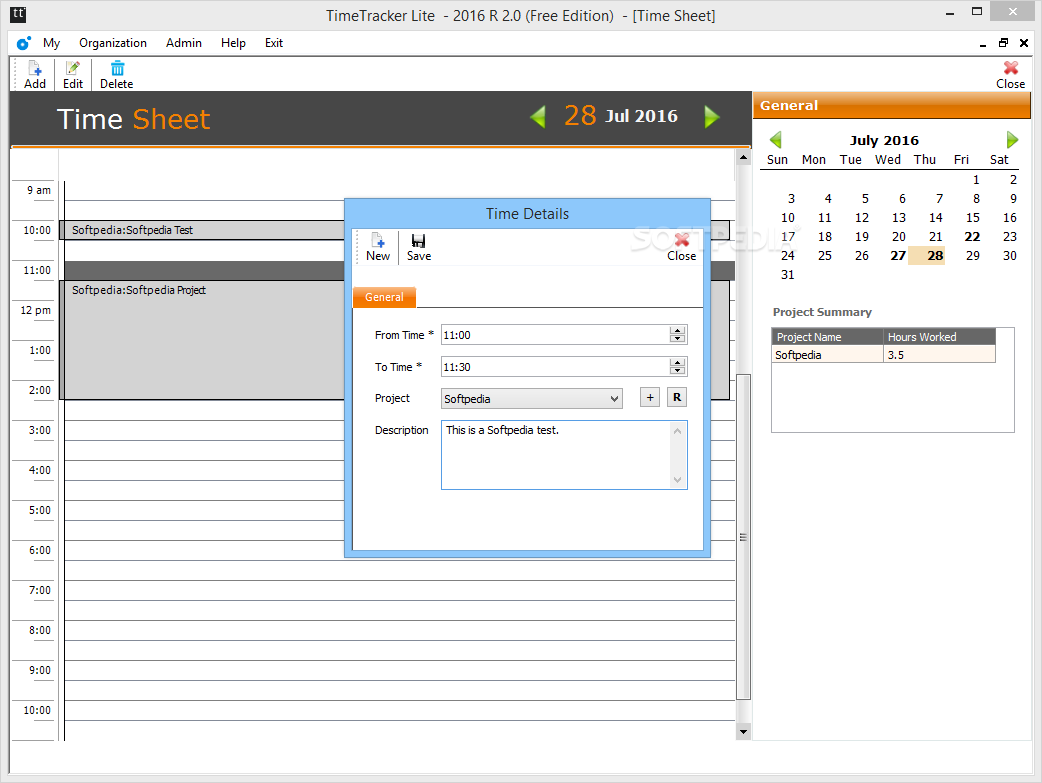
Task: Select July 29 in calendar
Action: (x=972, y=256)
